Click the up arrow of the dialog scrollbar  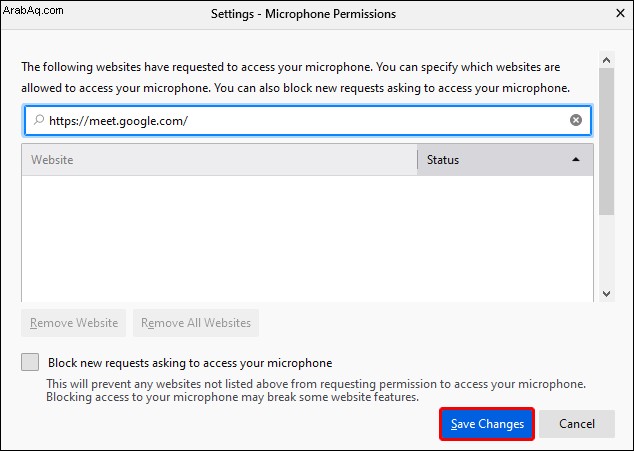click(x=606, y=60)
